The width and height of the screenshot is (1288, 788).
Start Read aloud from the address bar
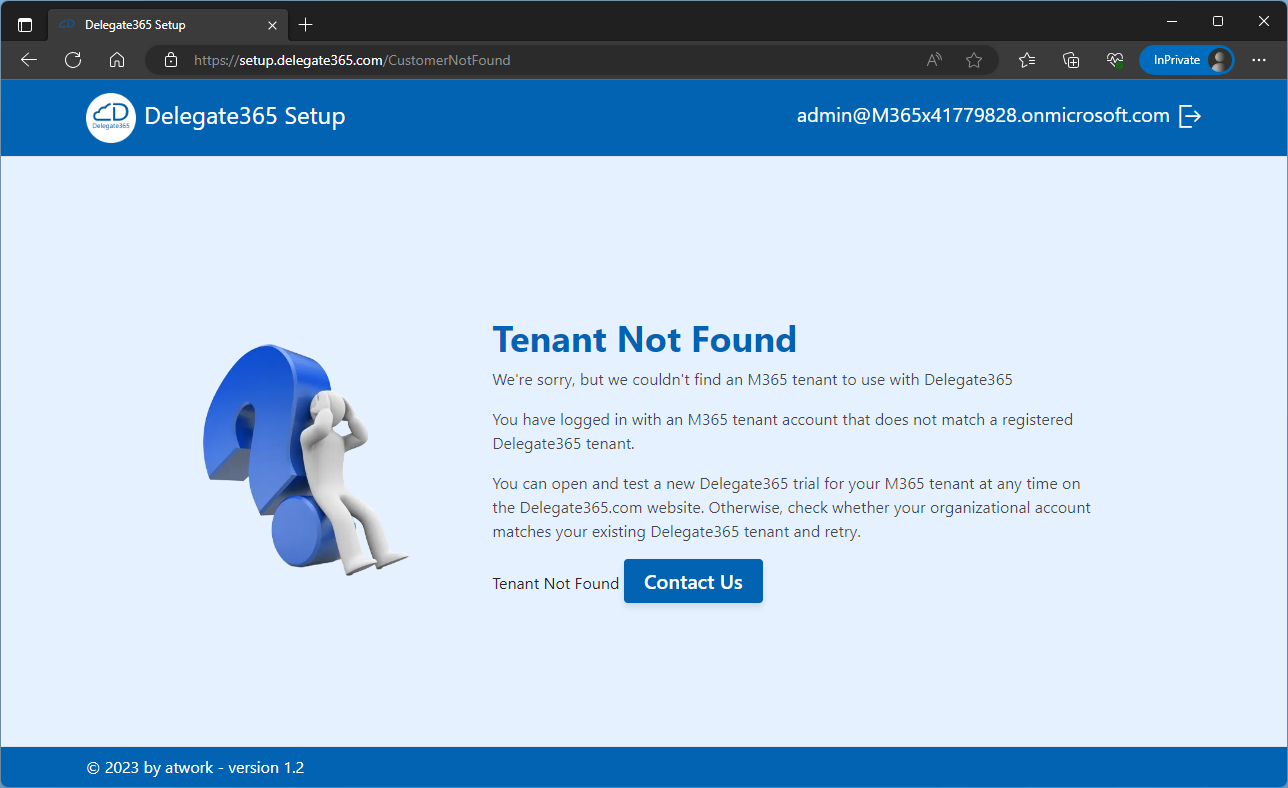934,60
